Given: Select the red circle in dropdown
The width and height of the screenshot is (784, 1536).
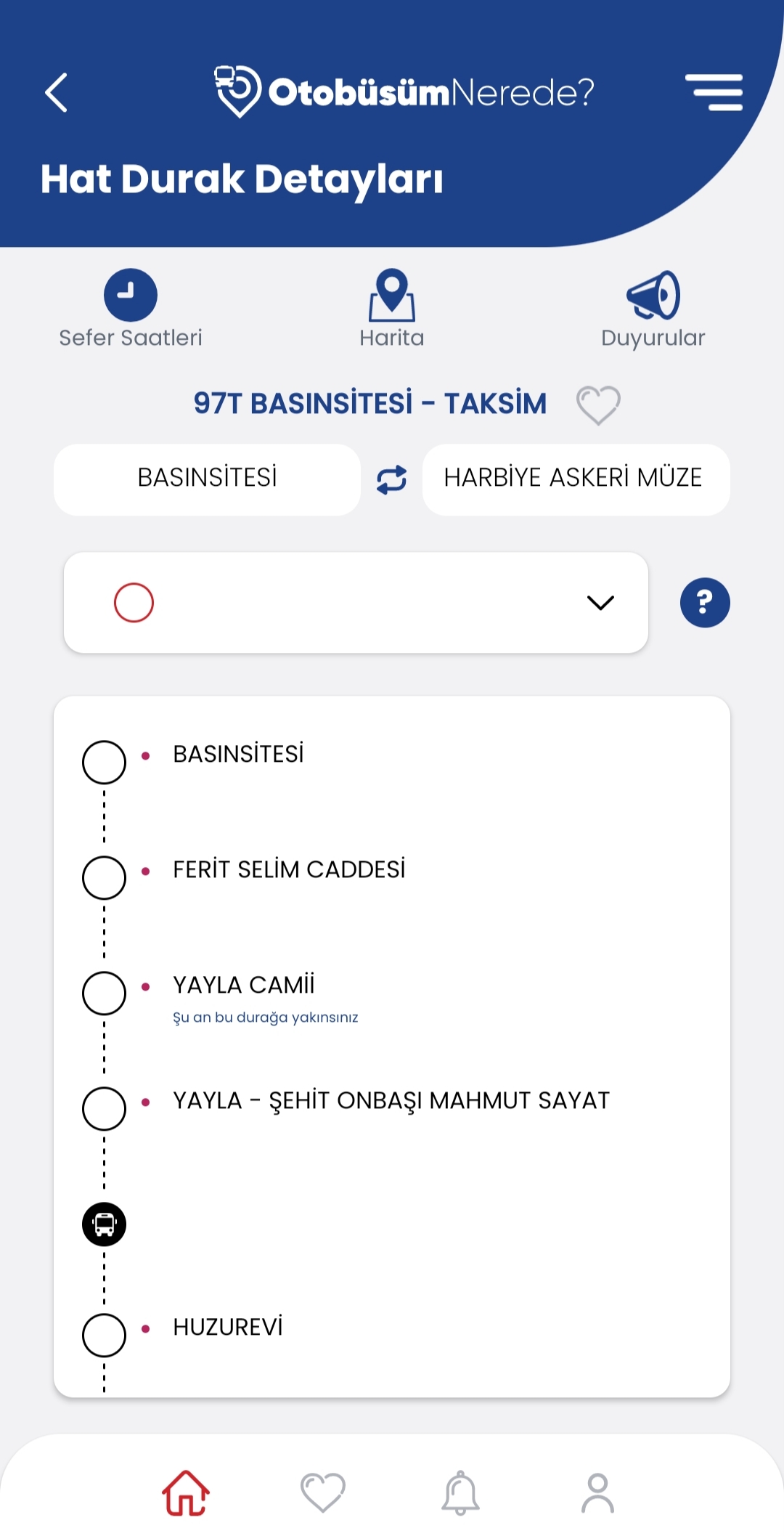Looking at the screenshot, I should 134,603.
